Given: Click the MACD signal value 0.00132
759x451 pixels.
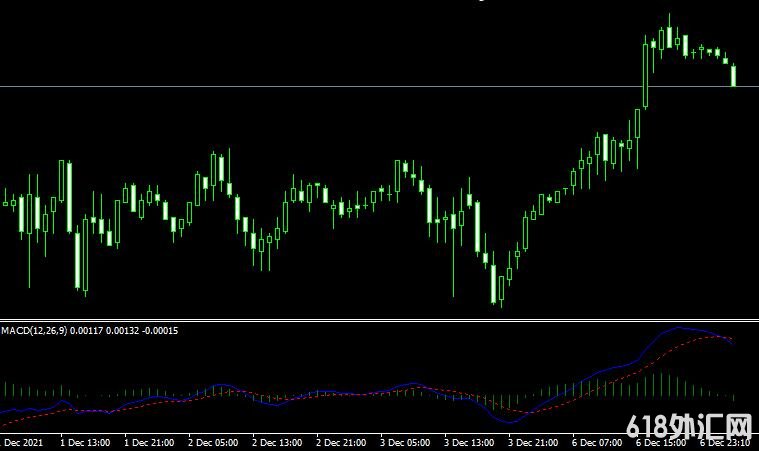Looking at the screenshot, I should (122, 331).
